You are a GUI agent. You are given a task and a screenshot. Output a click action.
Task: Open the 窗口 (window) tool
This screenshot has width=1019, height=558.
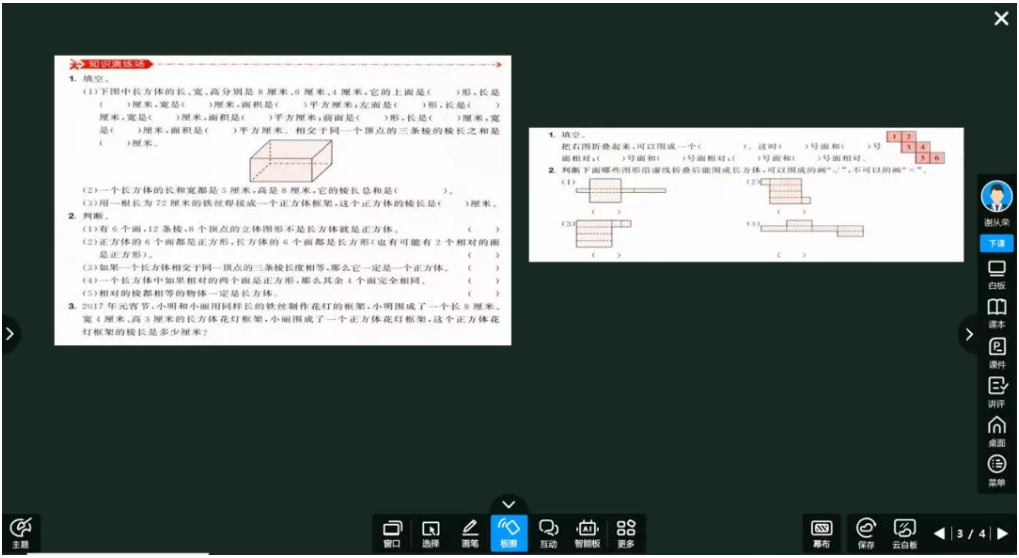point(392,532)
